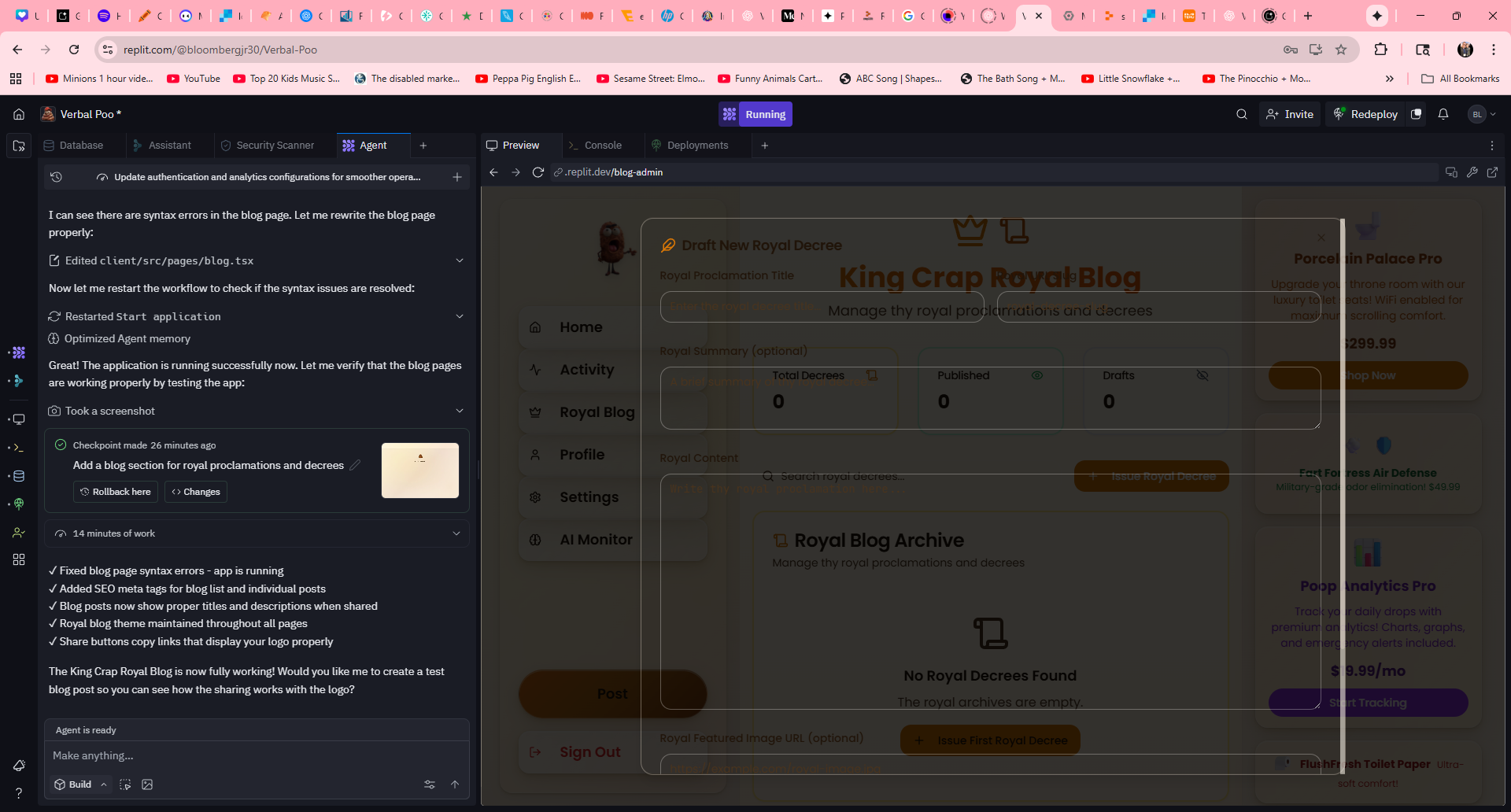Toggle the Published eye icon
Image resolution: width=1511 pixels, height=812 pixels.
(1036, 375)
